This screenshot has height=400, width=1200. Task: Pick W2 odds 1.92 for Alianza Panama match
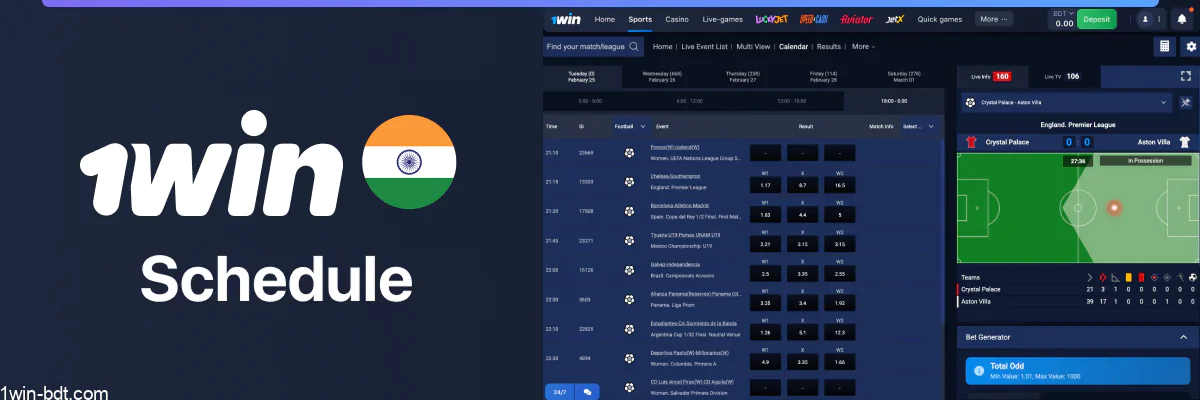tap(839, 302)
